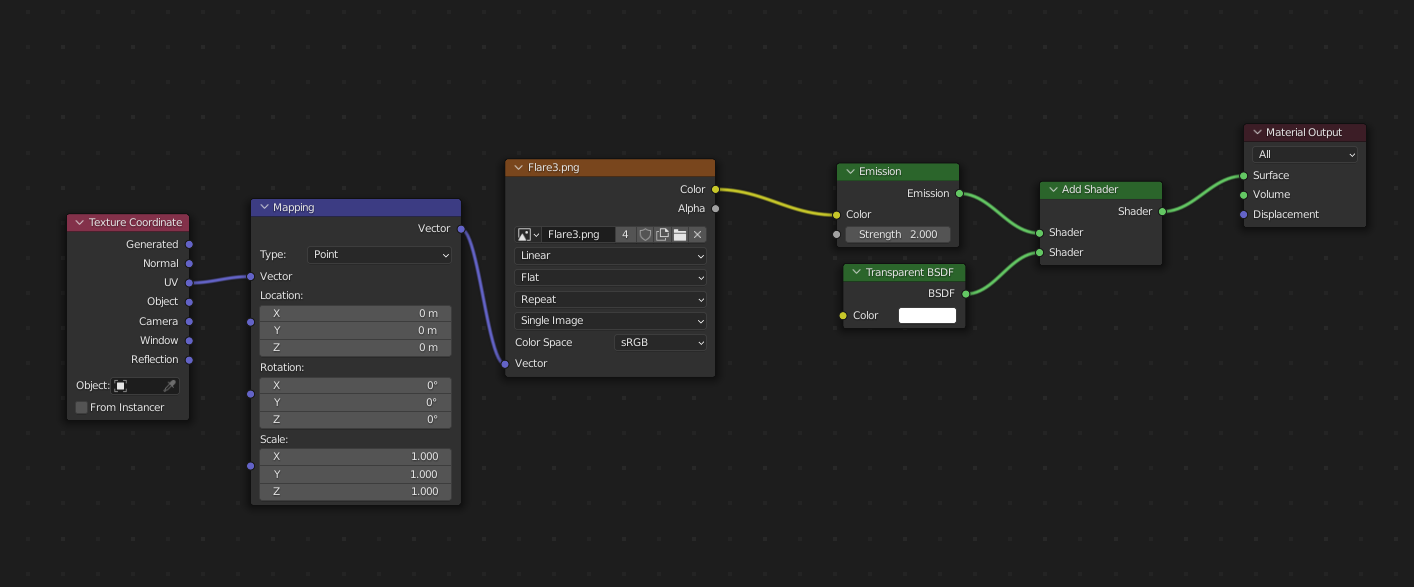1414x587 pixels.
Task: Collapse the Transparent BSDF node
Action: tap(856, 272)
